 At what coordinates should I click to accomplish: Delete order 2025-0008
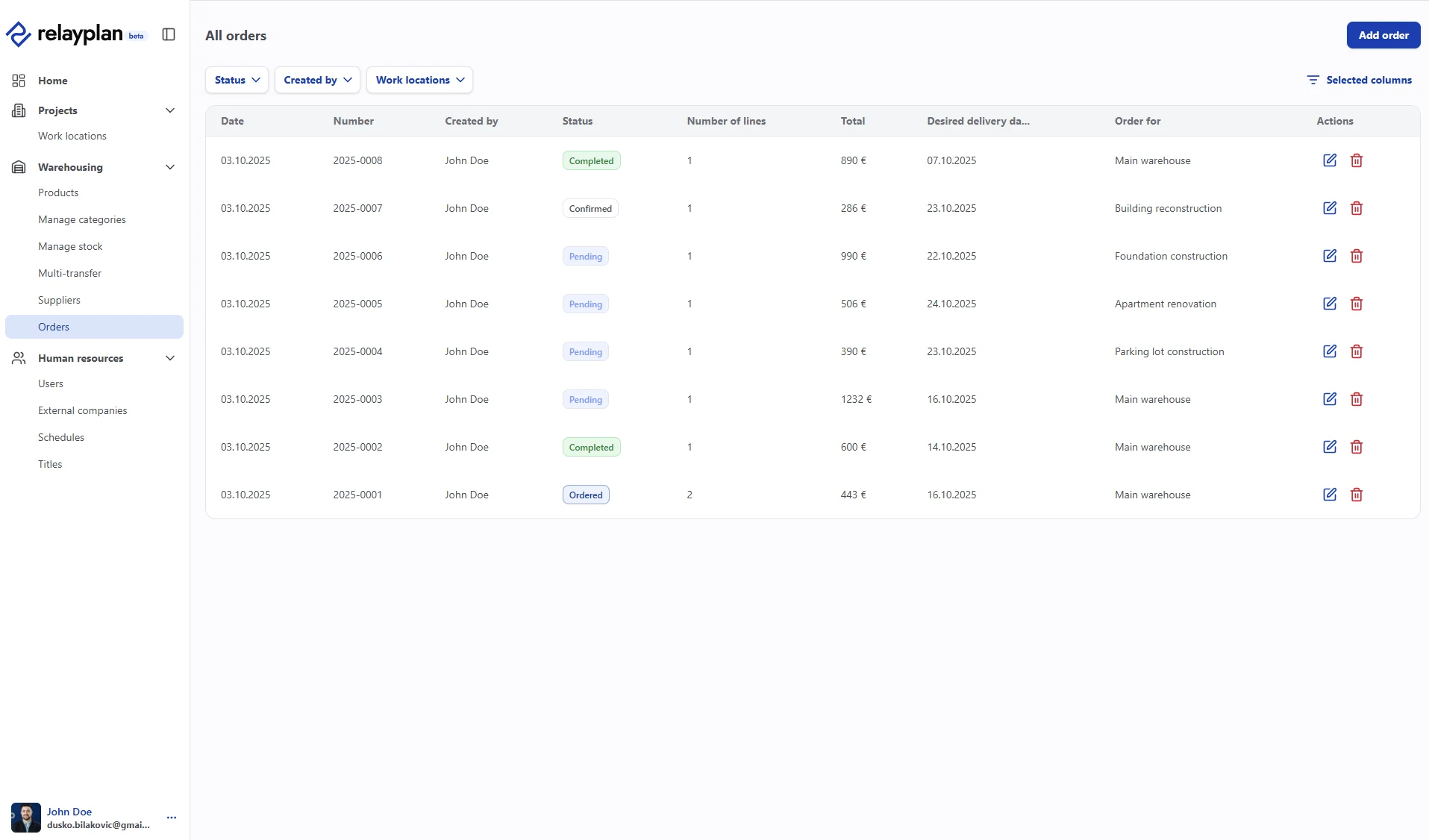1357,160
